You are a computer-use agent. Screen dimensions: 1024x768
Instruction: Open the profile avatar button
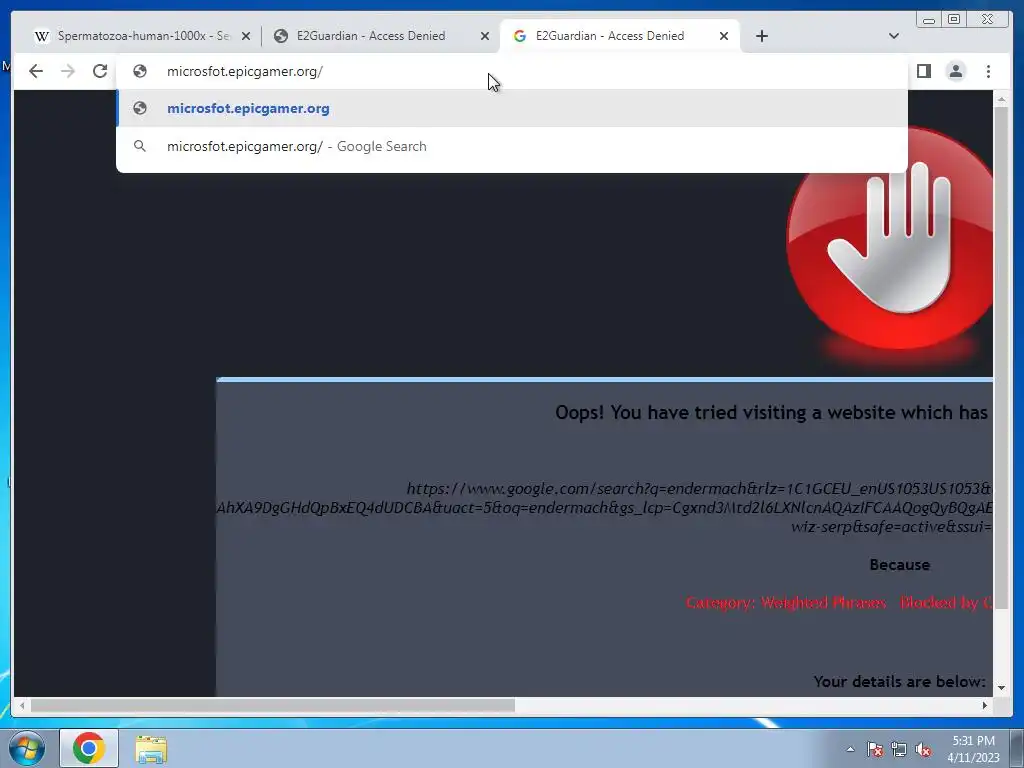pyautogui.click(x=955, y=71)
